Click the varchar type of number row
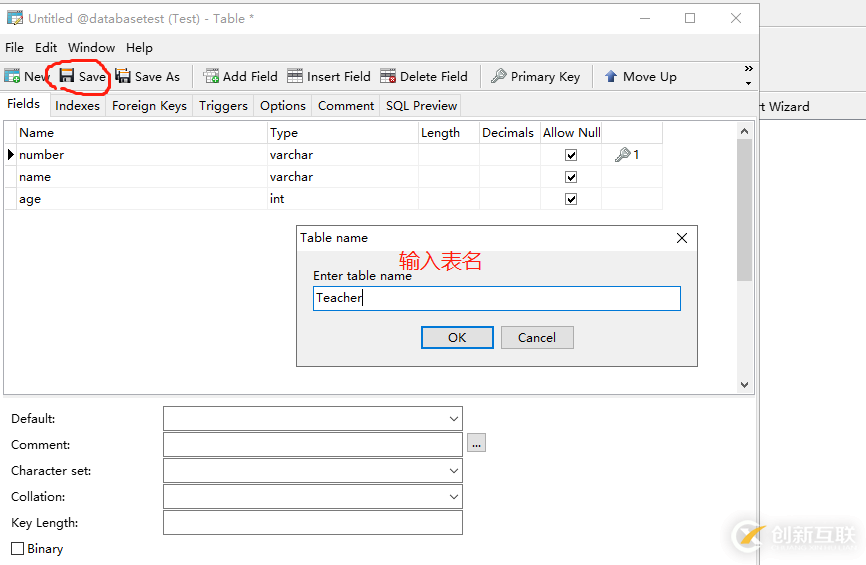 pyautogui.click(x=343, y=155)
